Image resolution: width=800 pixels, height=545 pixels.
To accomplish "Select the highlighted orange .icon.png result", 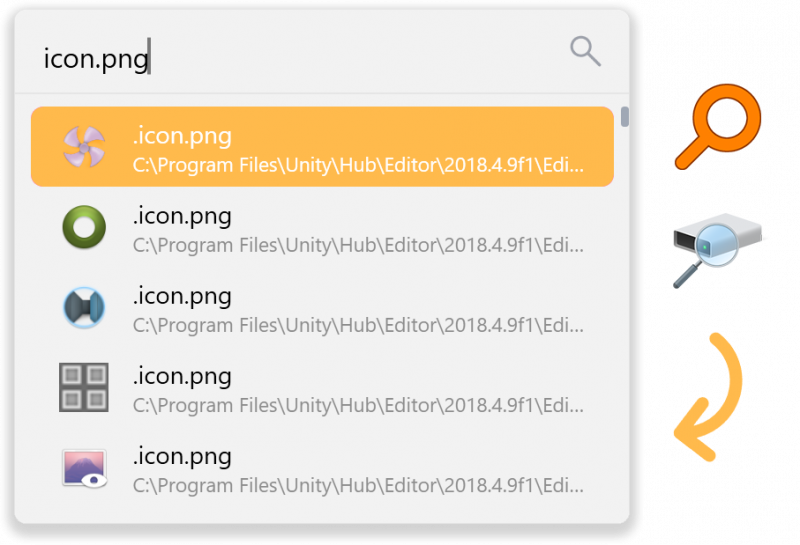I will [x=322, y=146].
